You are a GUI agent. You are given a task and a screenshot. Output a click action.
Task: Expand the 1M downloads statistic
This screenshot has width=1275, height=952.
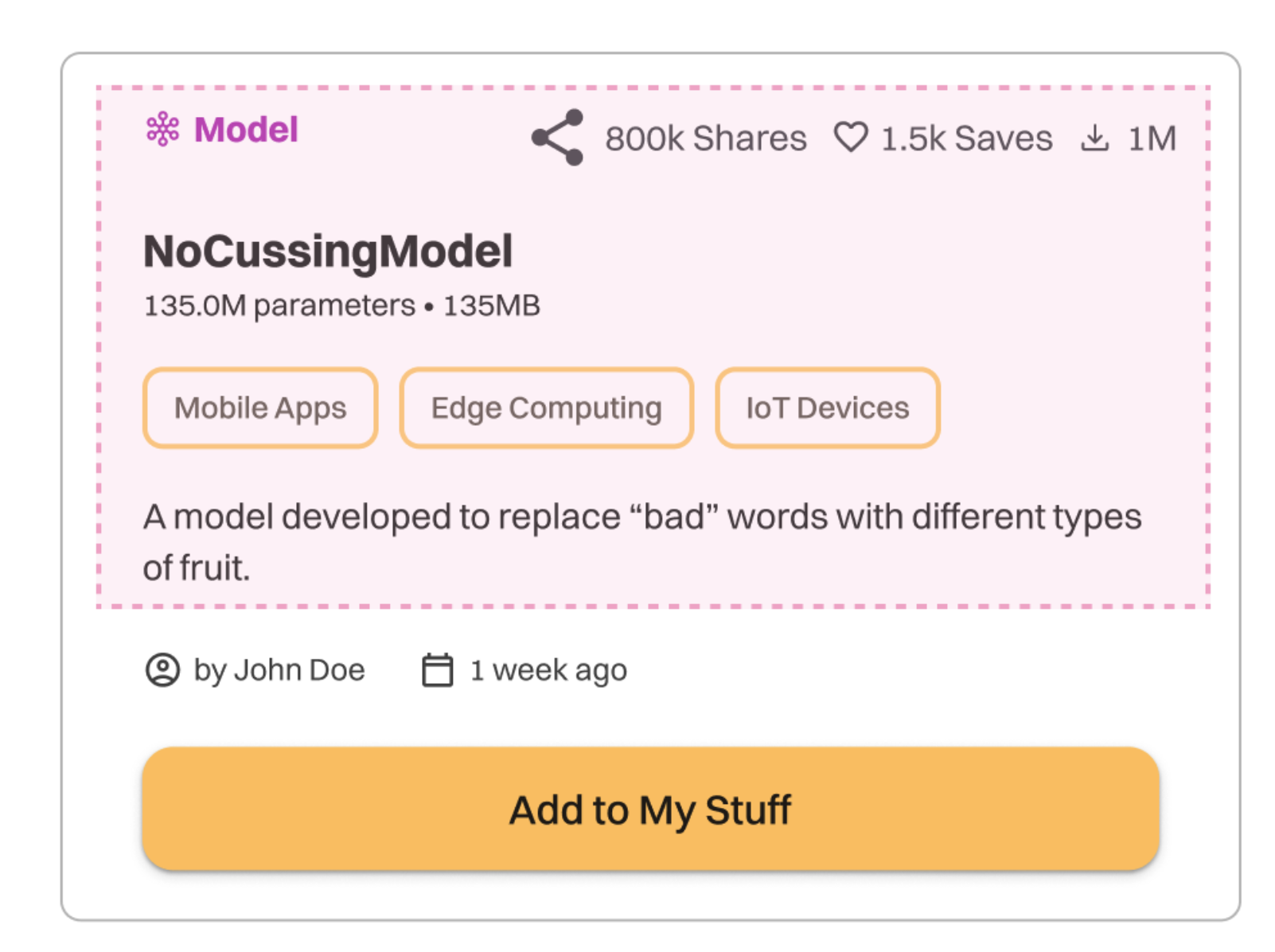pos(1152,138)
